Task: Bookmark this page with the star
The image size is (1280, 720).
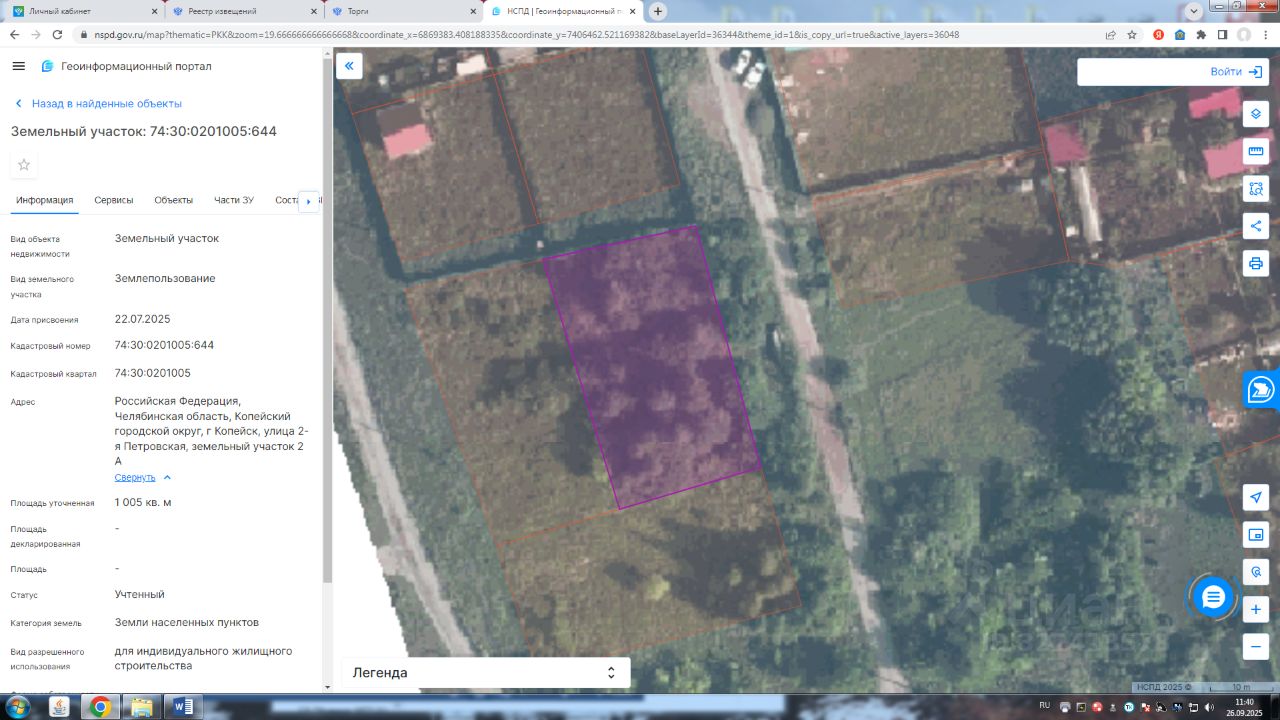Action: point(1132,34)
